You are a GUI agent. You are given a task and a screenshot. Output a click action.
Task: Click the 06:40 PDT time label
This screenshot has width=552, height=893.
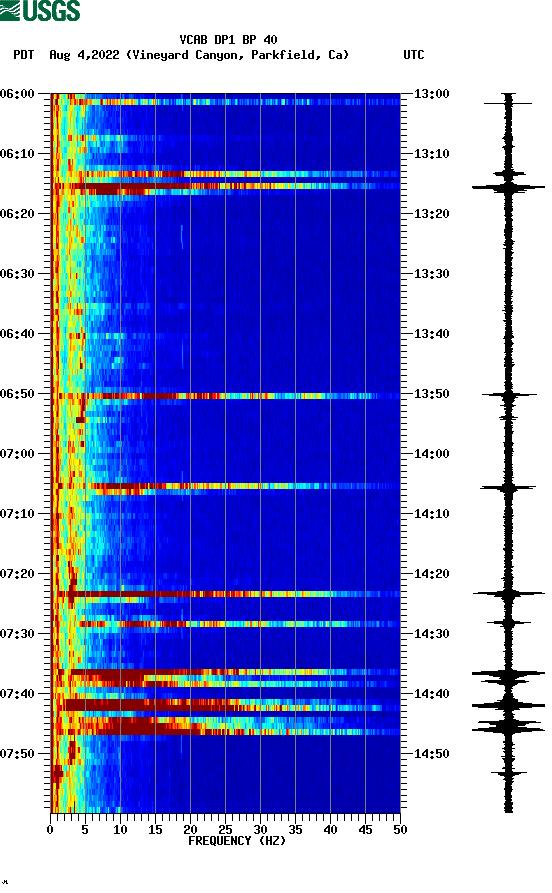17,334
